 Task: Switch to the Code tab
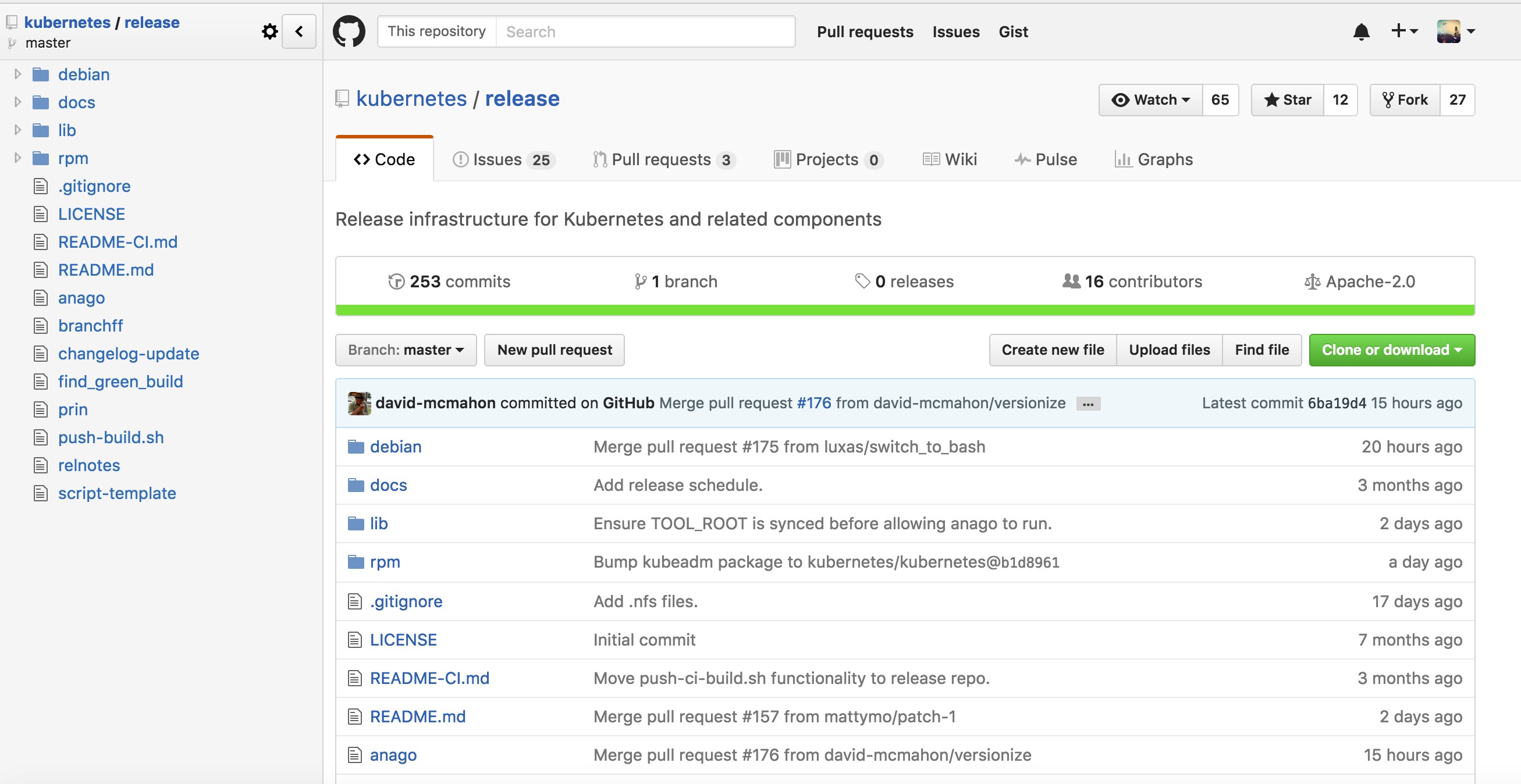coord(385,159)
